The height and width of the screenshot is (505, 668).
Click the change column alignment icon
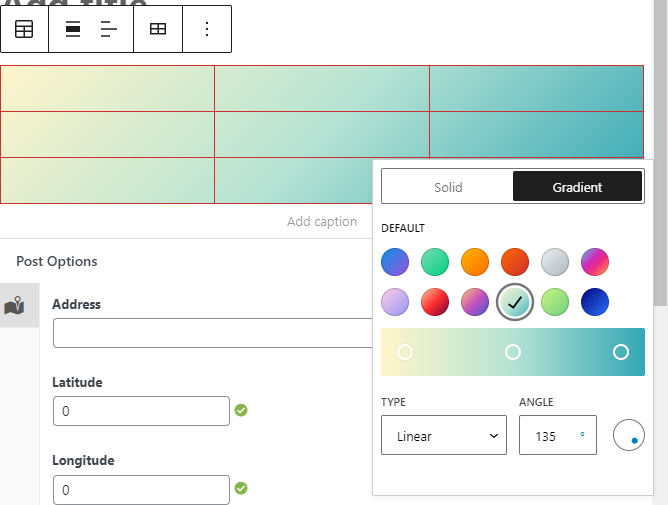point(109,29)
